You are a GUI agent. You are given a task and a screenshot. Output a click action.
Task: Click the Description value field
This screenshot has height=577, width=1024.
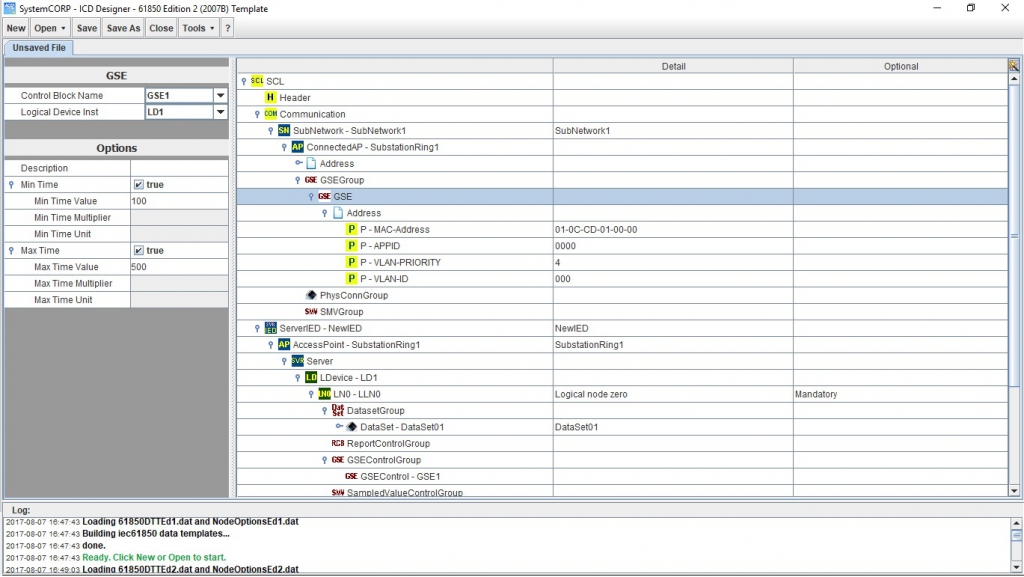179,168
